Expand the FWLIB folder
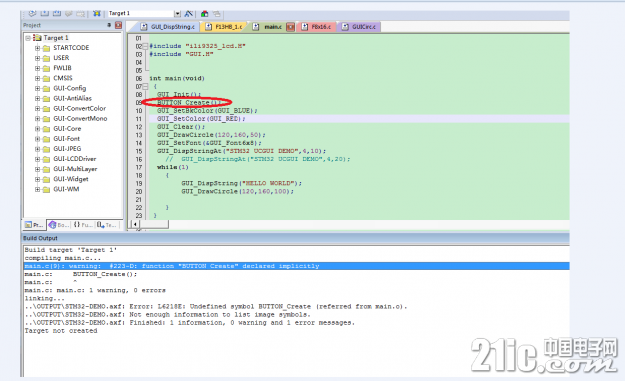Viewport: 625px width, 381px height. click(37, 68)
